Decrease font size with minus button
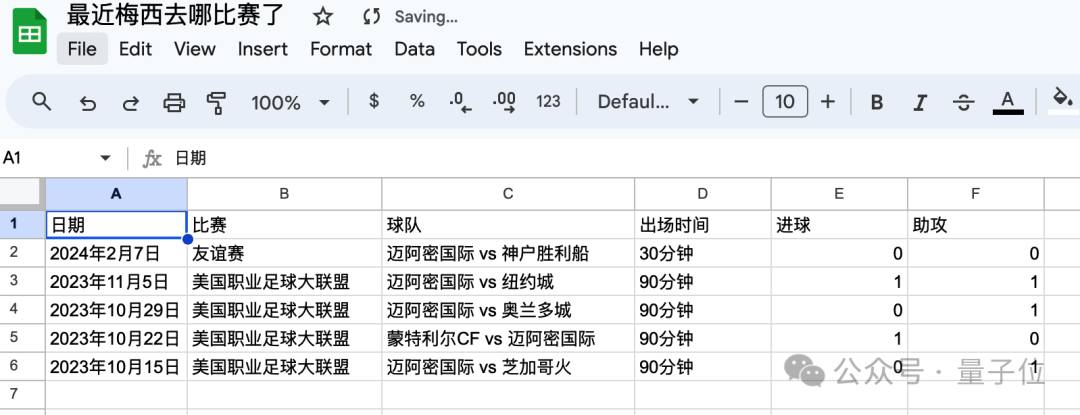Viewport: 1080px width, 415px height. tap(741, 103)
